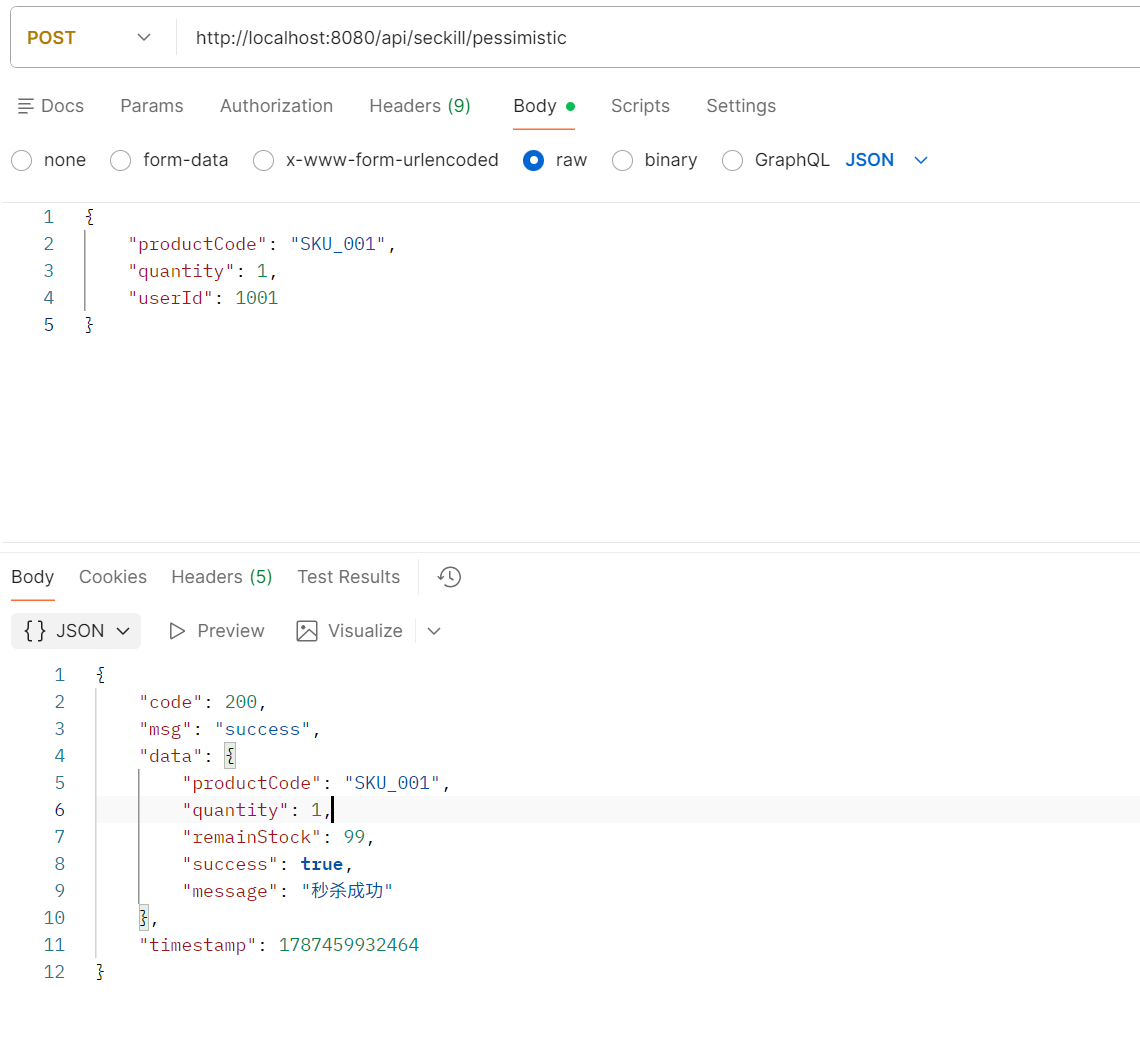Open the response JSON format dropdown
The width and height of the screenshot is (1140, 1043).
pyautogui.click(x=76, y=631)
